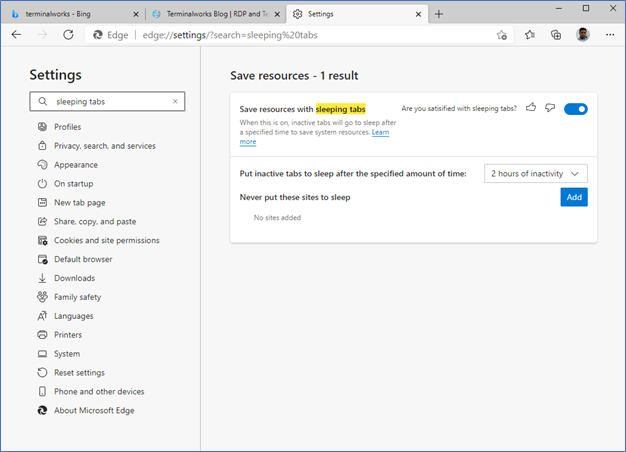626x452 pixels.
Task: Close the Settings tab
Action: 418,14
